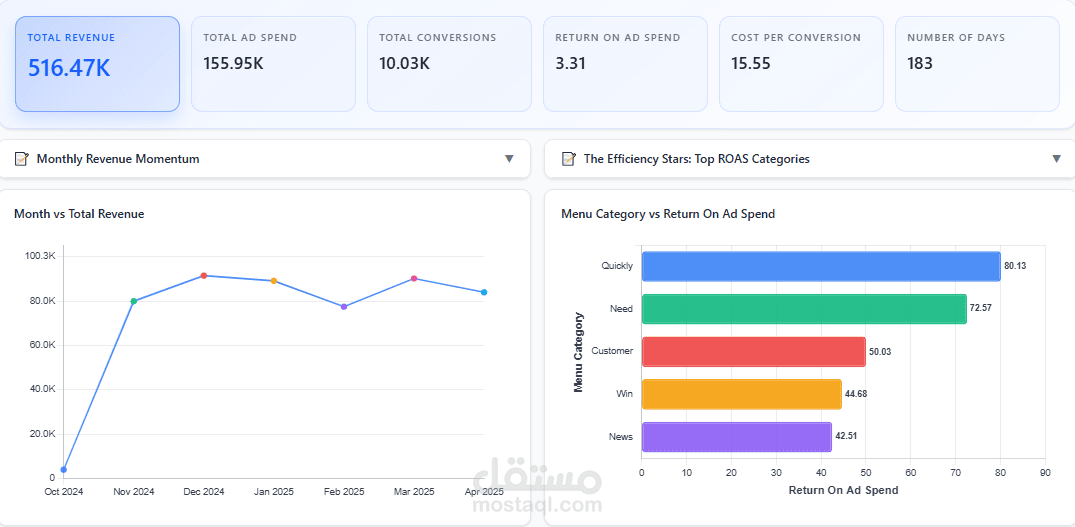Screen dimensions: 1075x527
Task: Click the 155.95K ad spend value
Action: point(234,64)
